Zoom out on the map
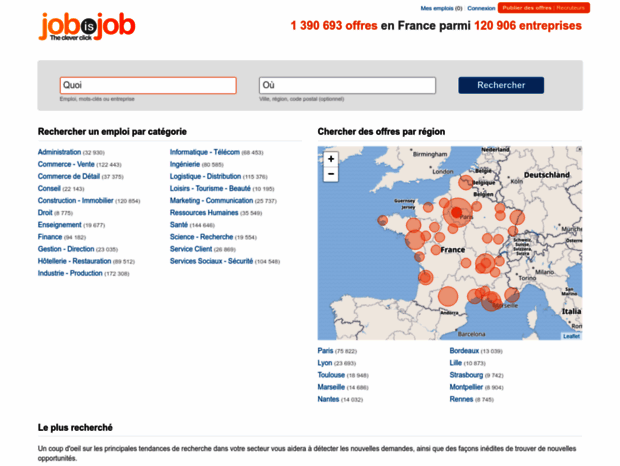The width and height of the screenshot is (620, 466). [331, 174]
